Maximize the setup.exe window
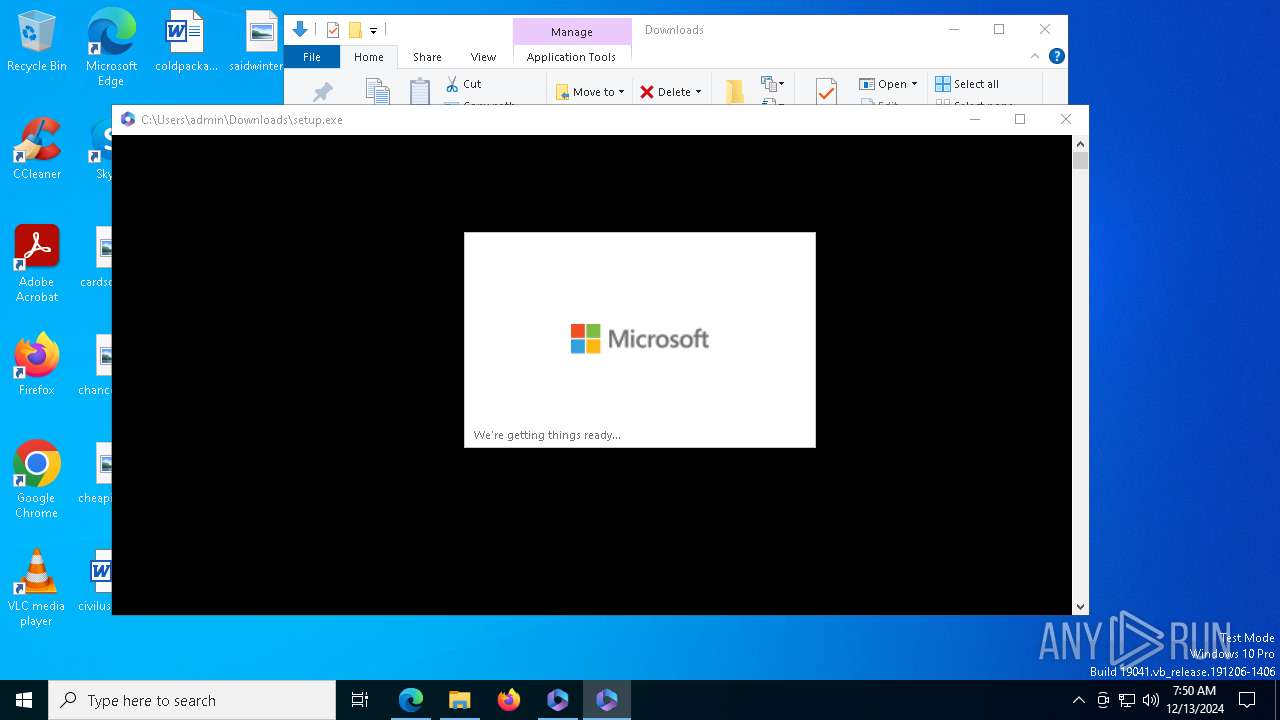Screen dimensions: 1280x720 [1020, 120]
